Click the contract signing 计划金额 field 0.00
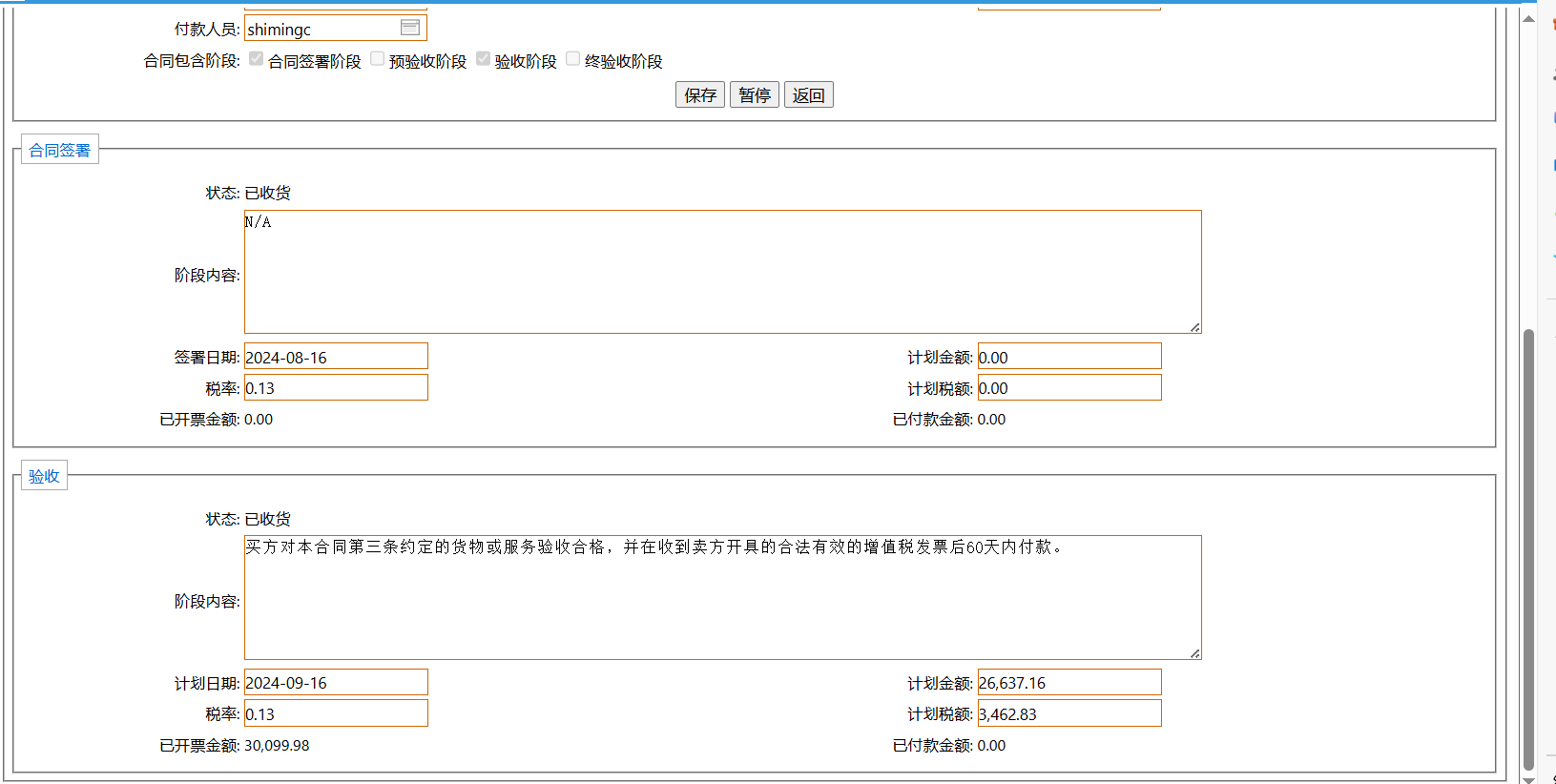Image resolution: width=1556 pixels, height=784 pixels. click(1069, 356)
